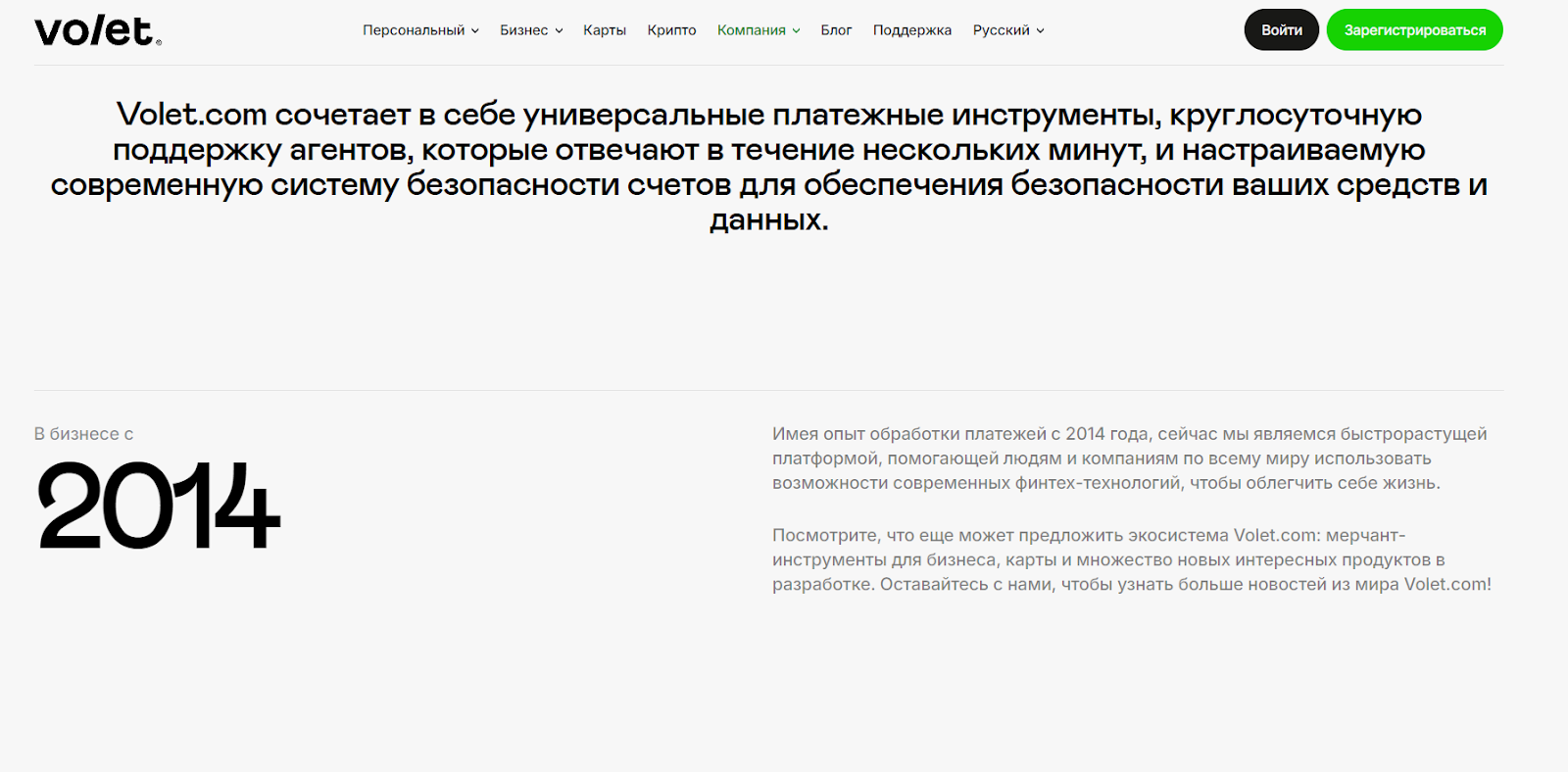Open the Русский language selector
Image resolution: width=1568 pixels, height=772 pixels.
1008,30
